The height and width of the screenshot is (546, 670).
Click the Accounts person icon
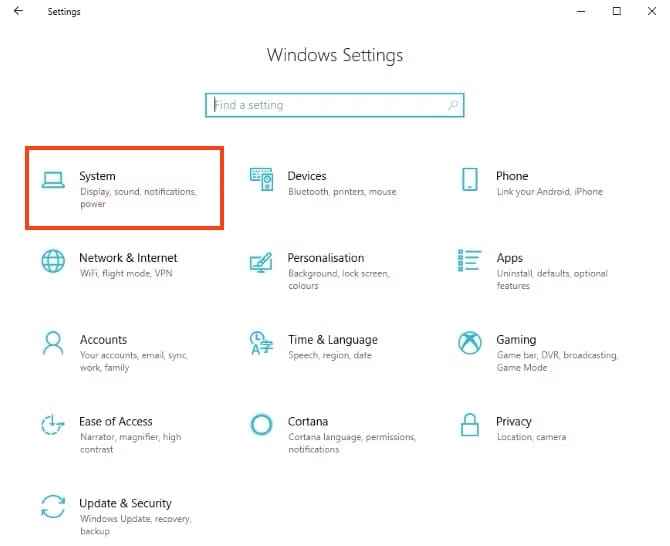pos(53,344)
